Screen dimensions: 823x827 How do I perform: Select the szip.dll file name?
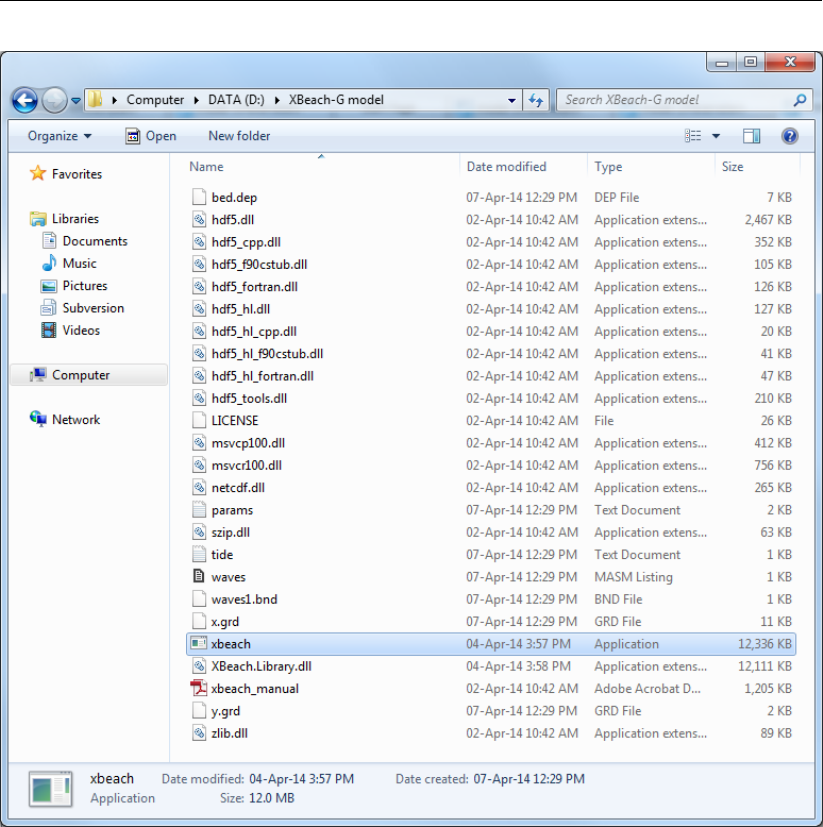pos(231,532)
